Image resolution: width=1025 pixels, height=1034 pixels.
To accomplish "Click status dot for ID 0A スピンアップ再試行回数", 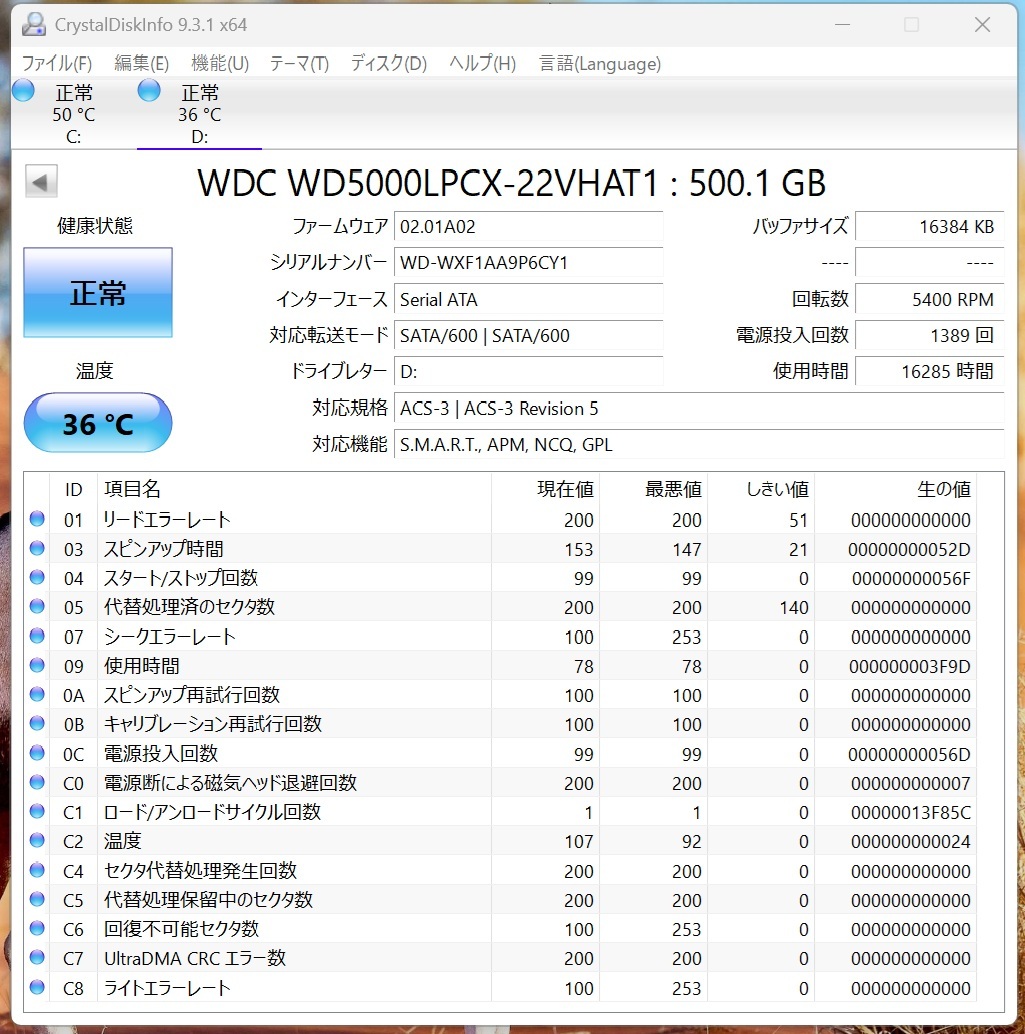I will point(37,694).
